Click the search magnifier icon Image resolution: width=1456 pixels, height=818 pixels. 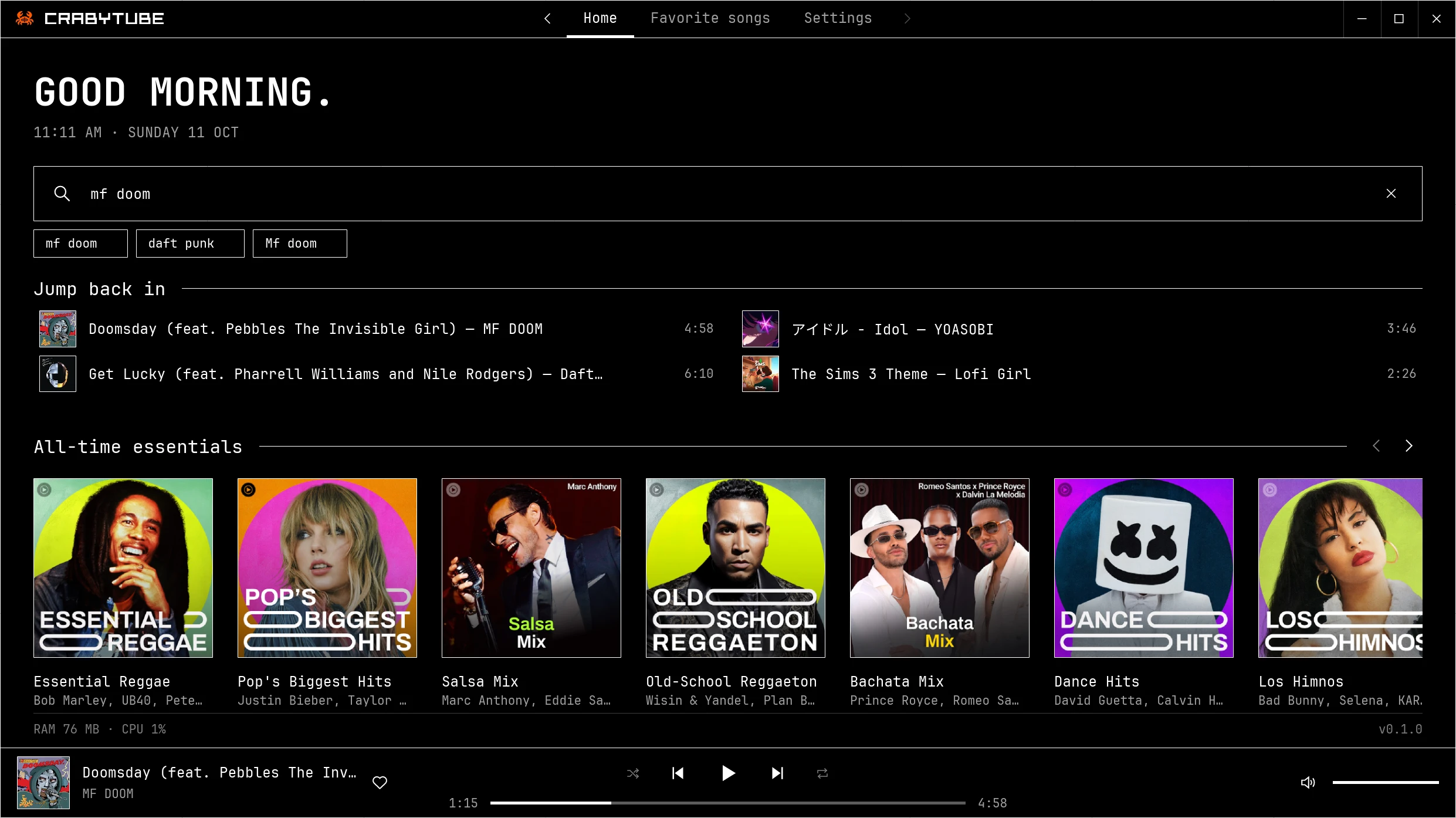[x=62, y=194]
